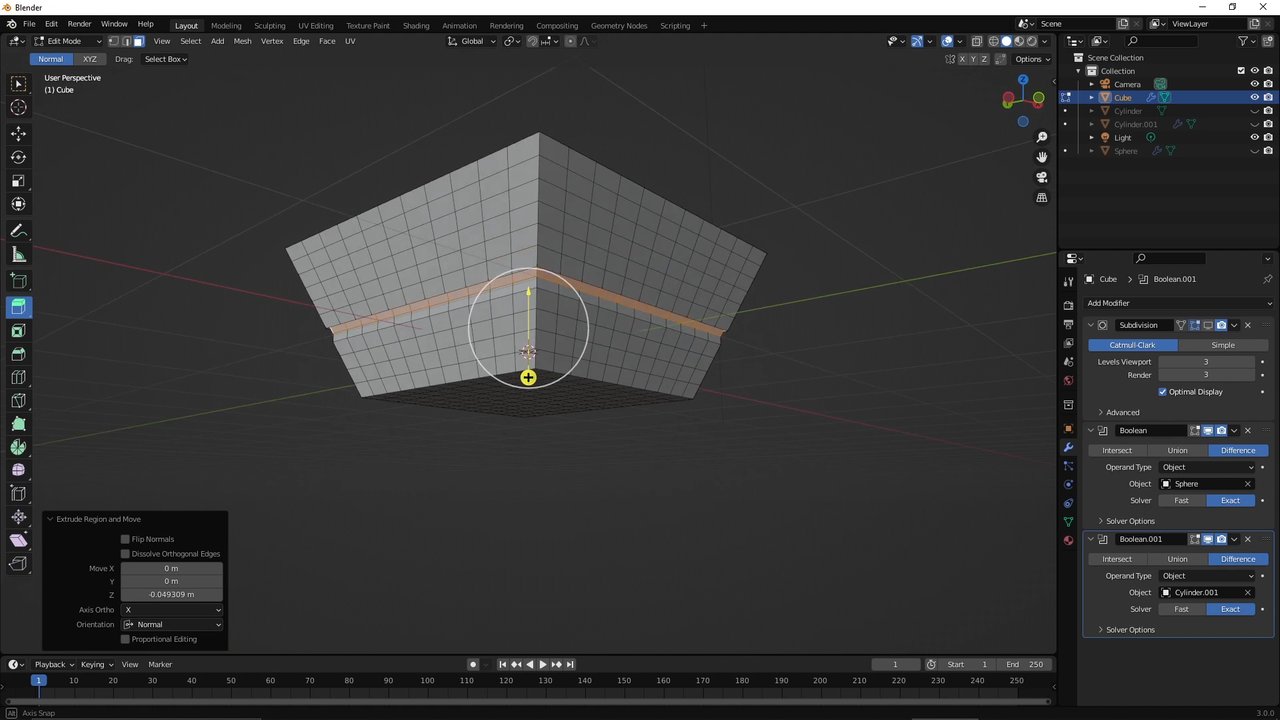Image resolution: width=1280 pixels, height=720 pixels.
Task: Expand the Camera tree item
Action: 1092,84
